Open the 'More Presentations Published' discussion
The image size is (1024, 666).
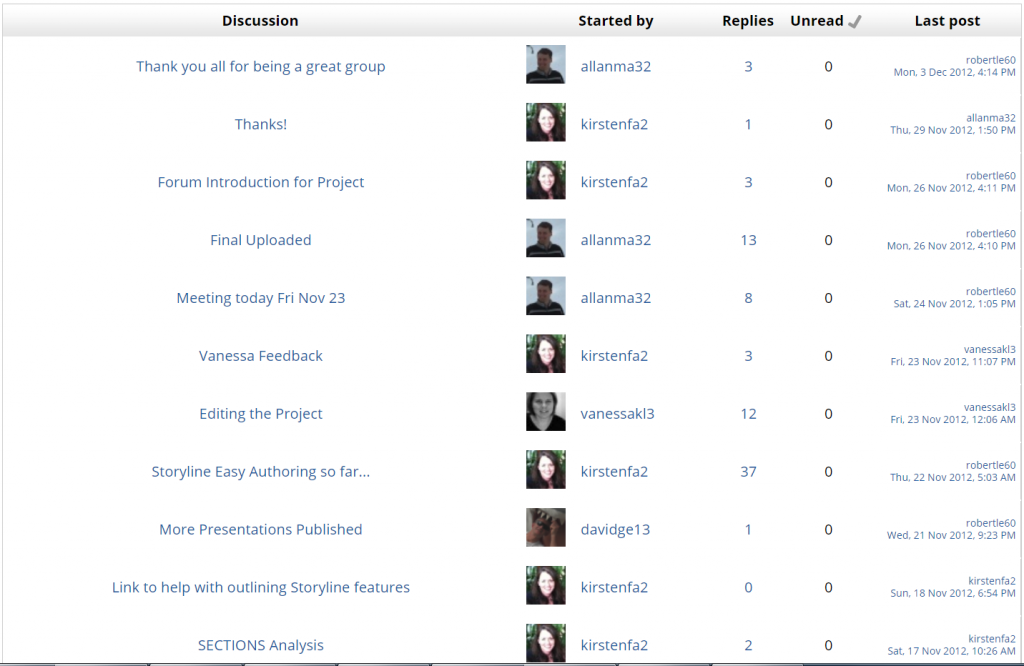tap(261, 530)
